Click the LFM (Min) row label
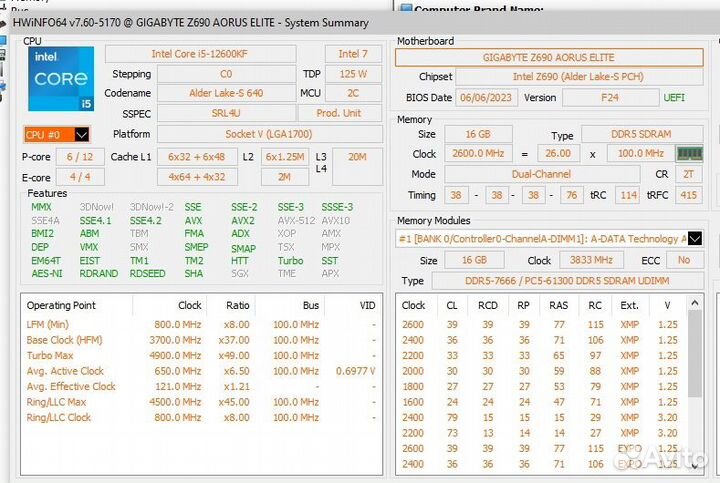The image size is (720, 483). coord(48,325)
